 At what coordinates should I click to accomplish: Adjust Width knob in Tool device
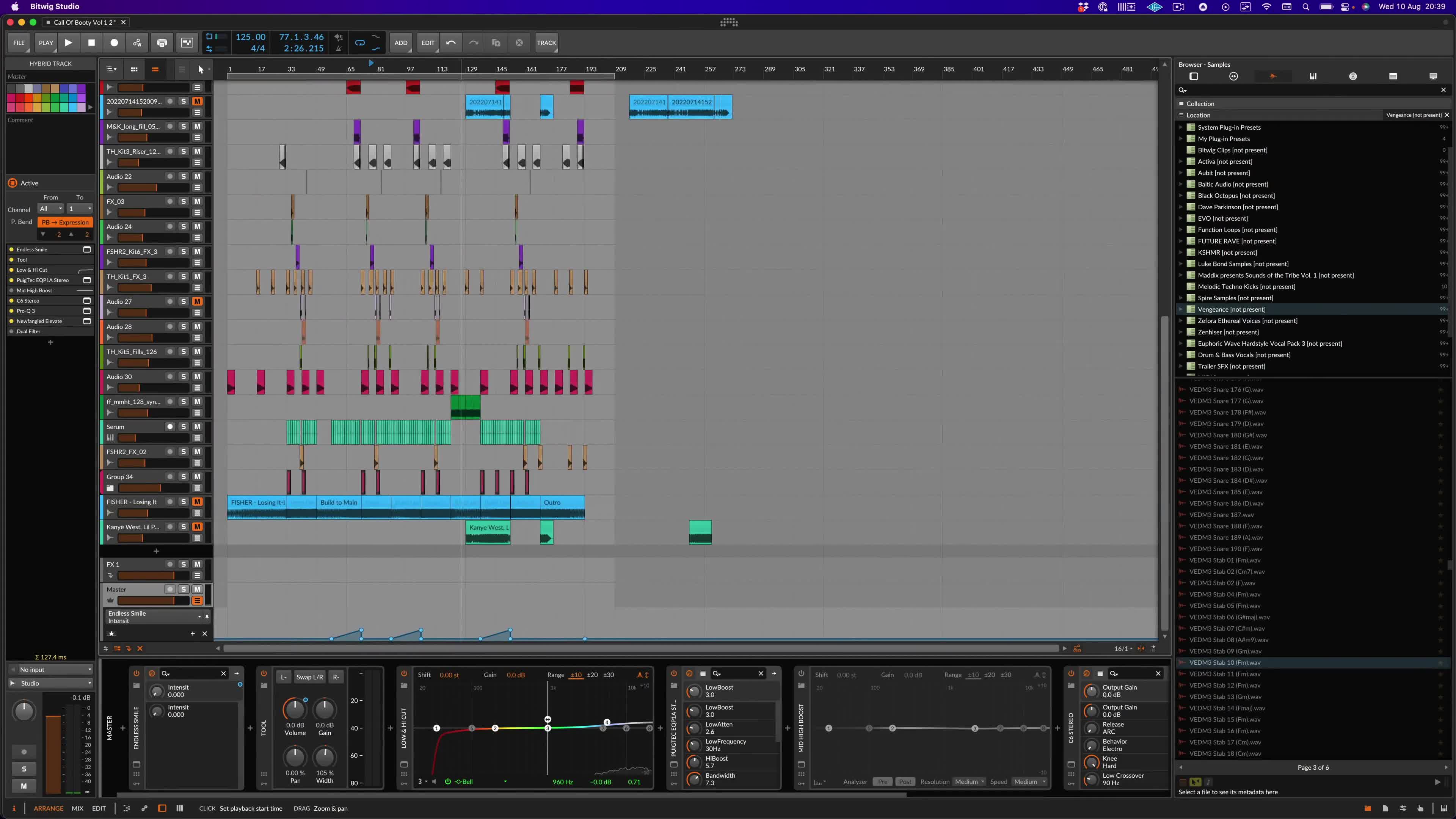[325, 757]
